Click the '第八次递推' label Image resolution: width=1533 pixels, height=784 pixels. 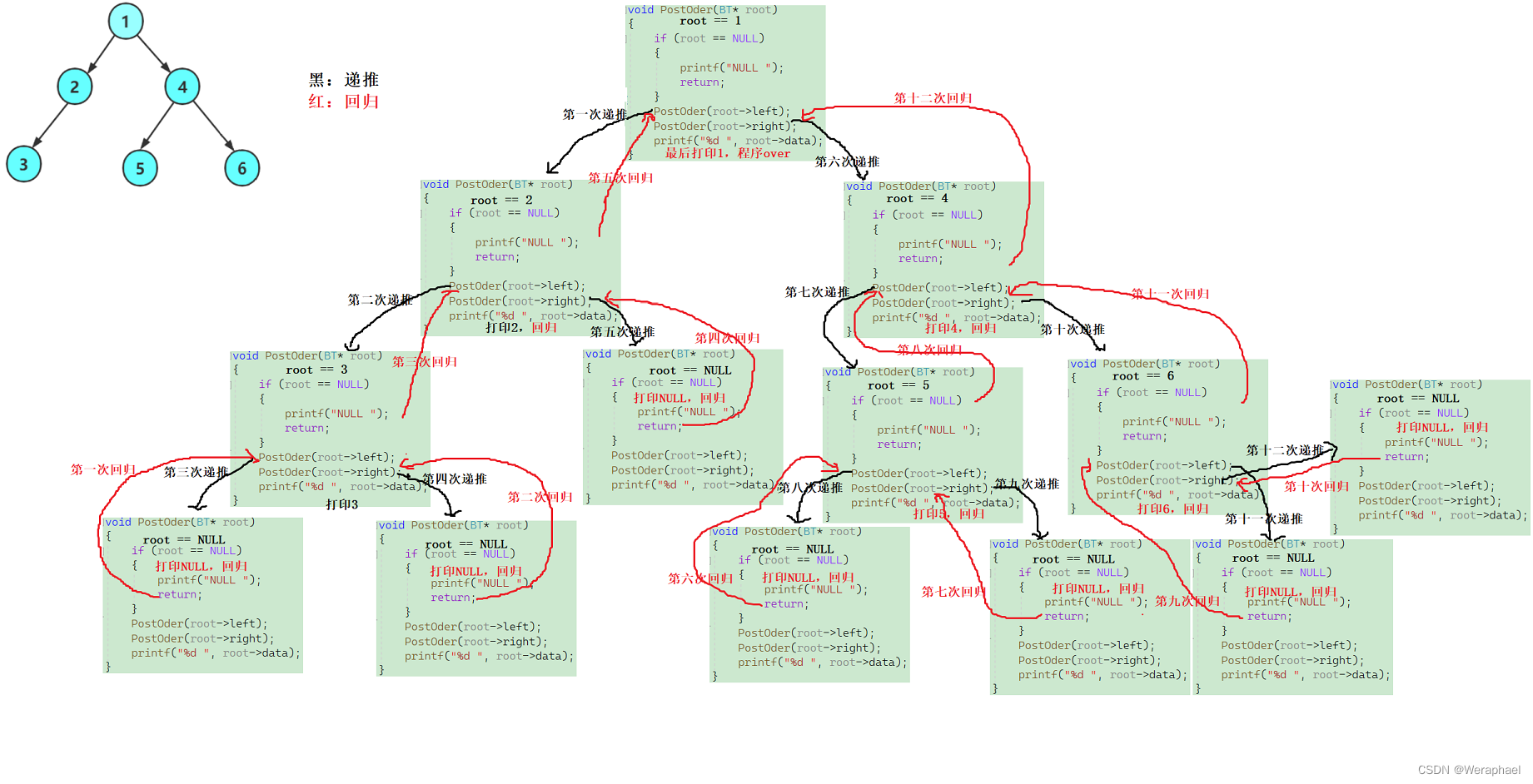[810, 488]
